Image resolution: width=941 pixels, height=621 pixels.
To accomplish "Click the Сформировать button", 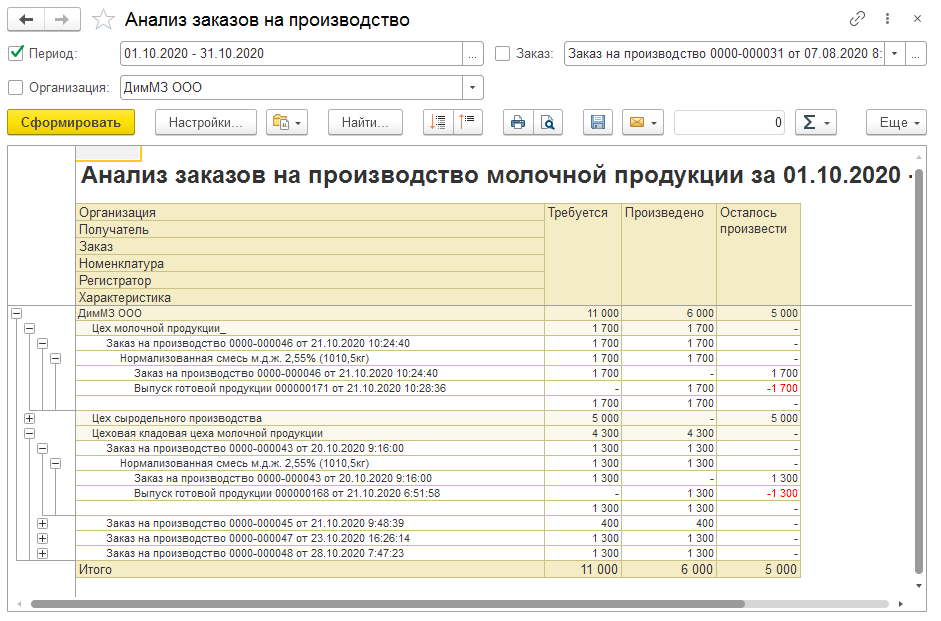I will coord(70,122).
